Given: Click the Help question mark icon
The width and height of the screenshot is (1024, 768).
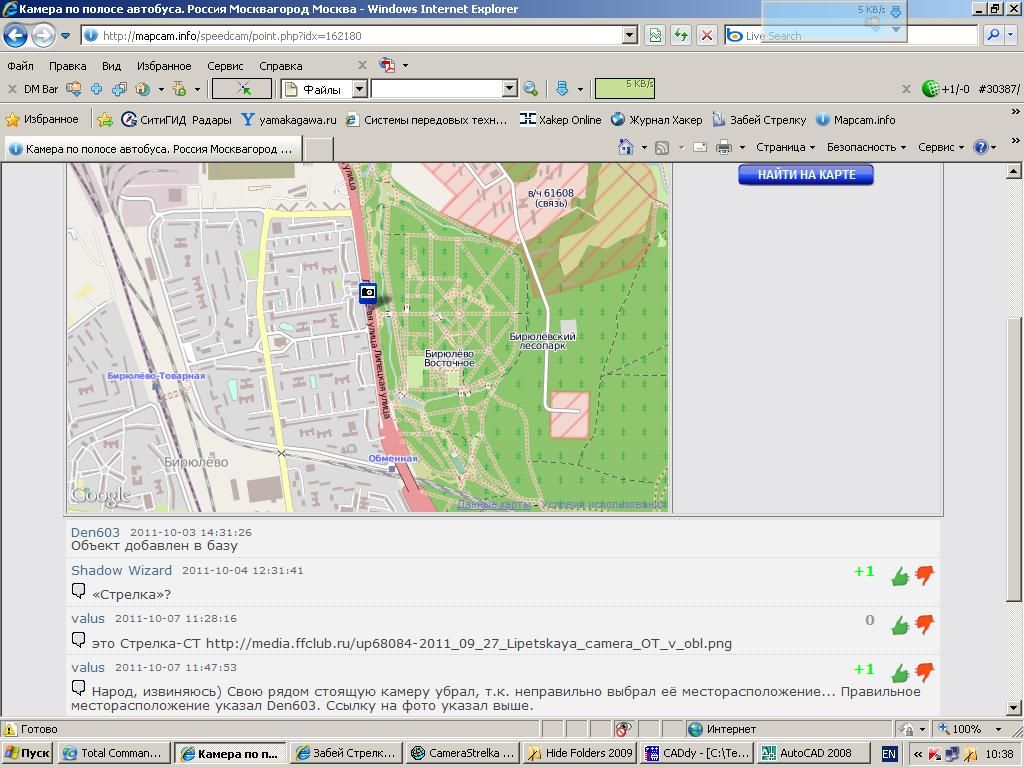Looking at the screenshot, I should click(x=980, y=147).
